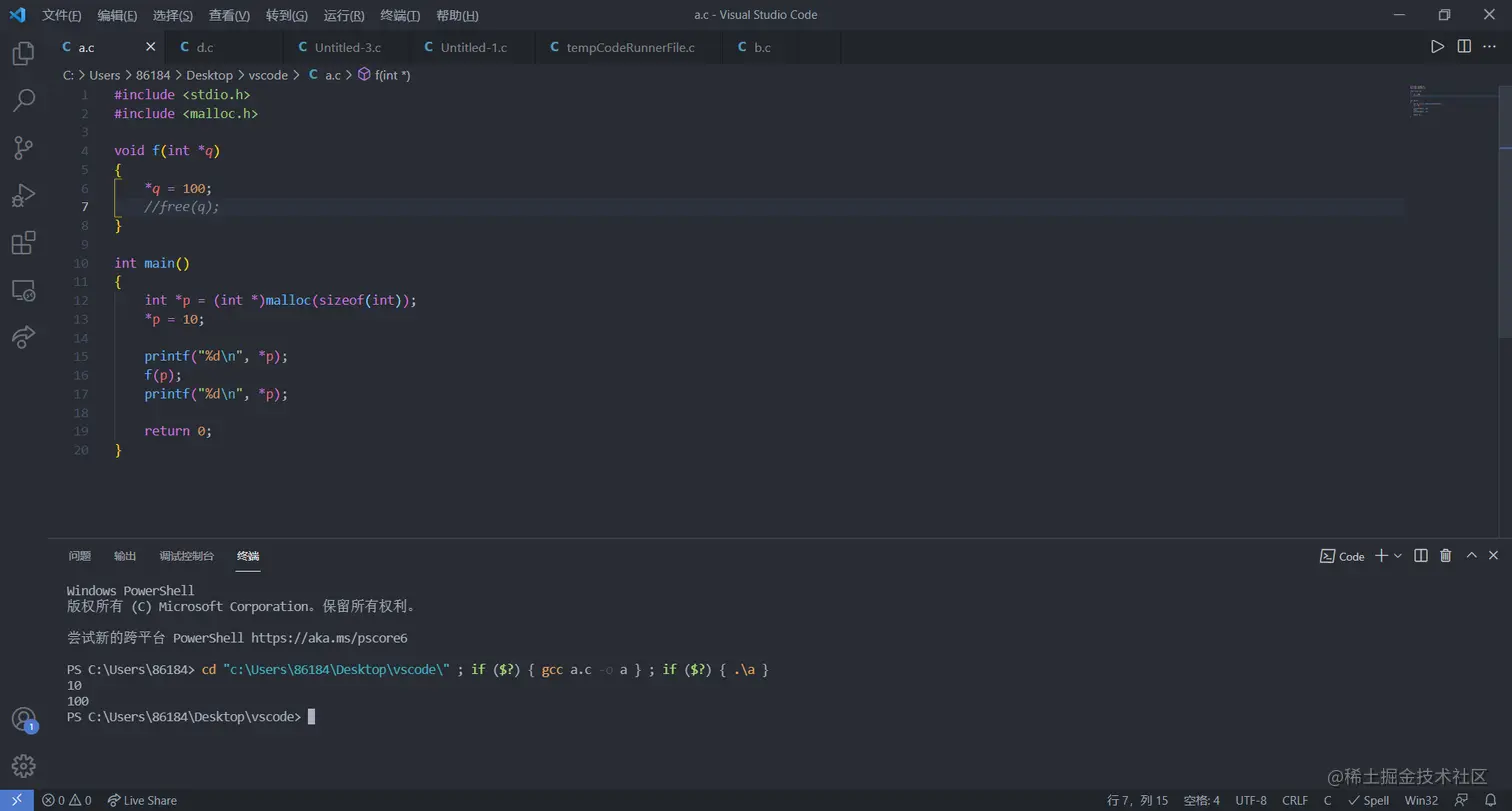Open the https://aka.ms/pscore6 link in terminal
This screenshot has height=811, width=1512.
coord(329,638)
